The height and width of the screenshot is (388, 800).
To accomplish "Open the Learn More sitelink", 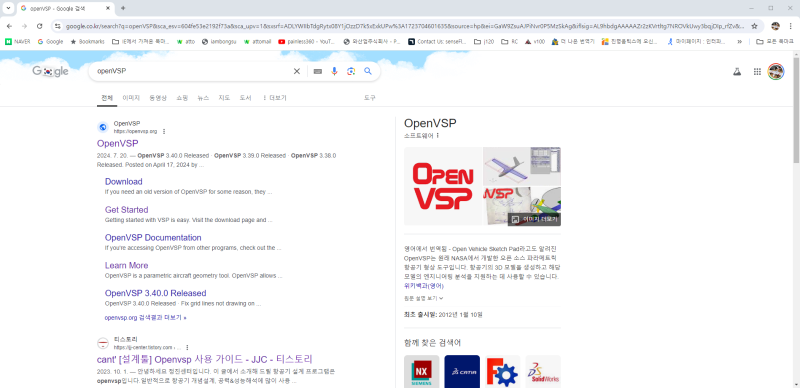I will [127, 265].
